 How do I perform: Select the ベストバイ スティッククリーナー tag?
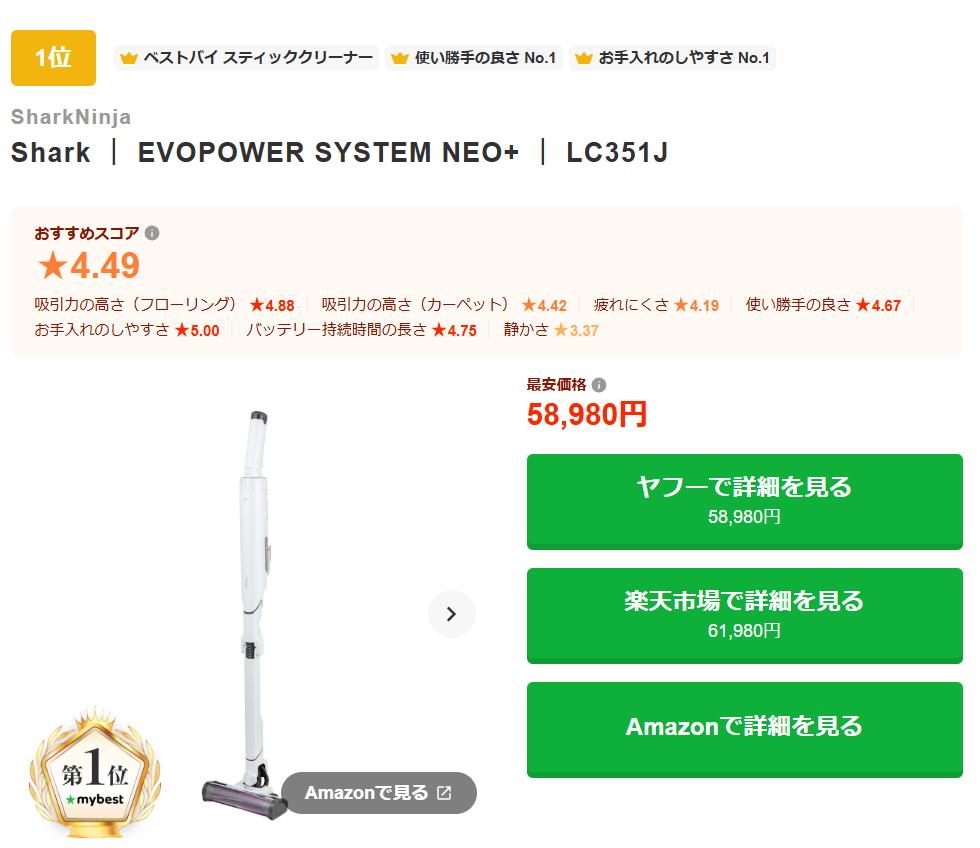pos(246,58)
